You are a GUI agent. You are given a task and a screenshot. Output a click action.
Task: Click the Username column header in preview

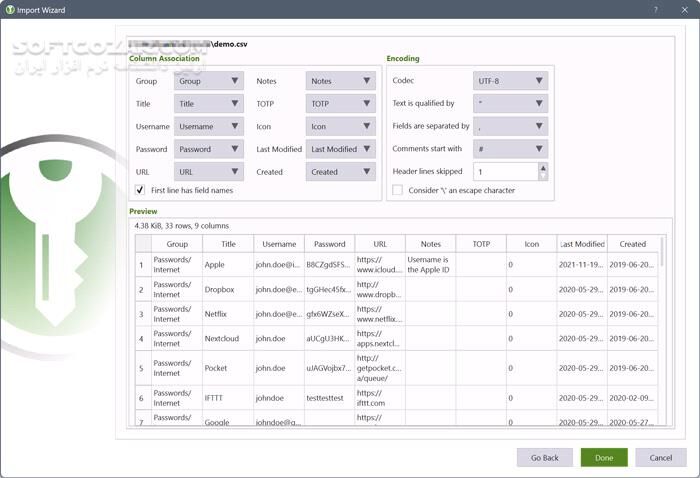coord(278,244)
